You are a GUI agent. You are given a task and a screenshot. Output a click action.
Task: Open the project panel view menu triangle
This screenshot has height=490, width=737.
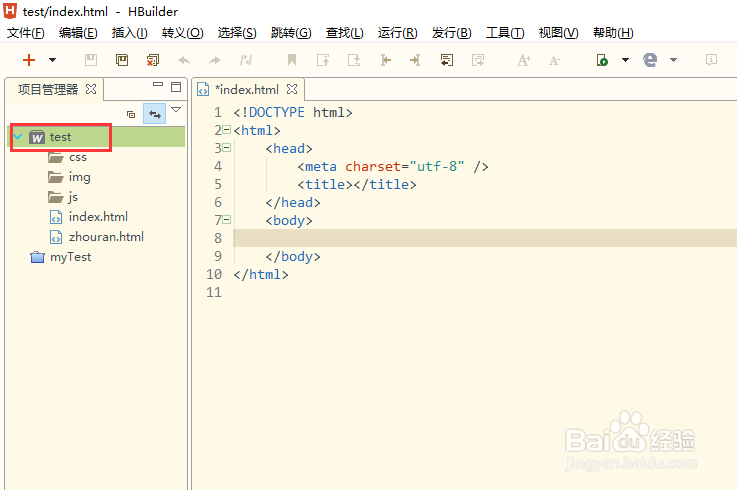176,110
